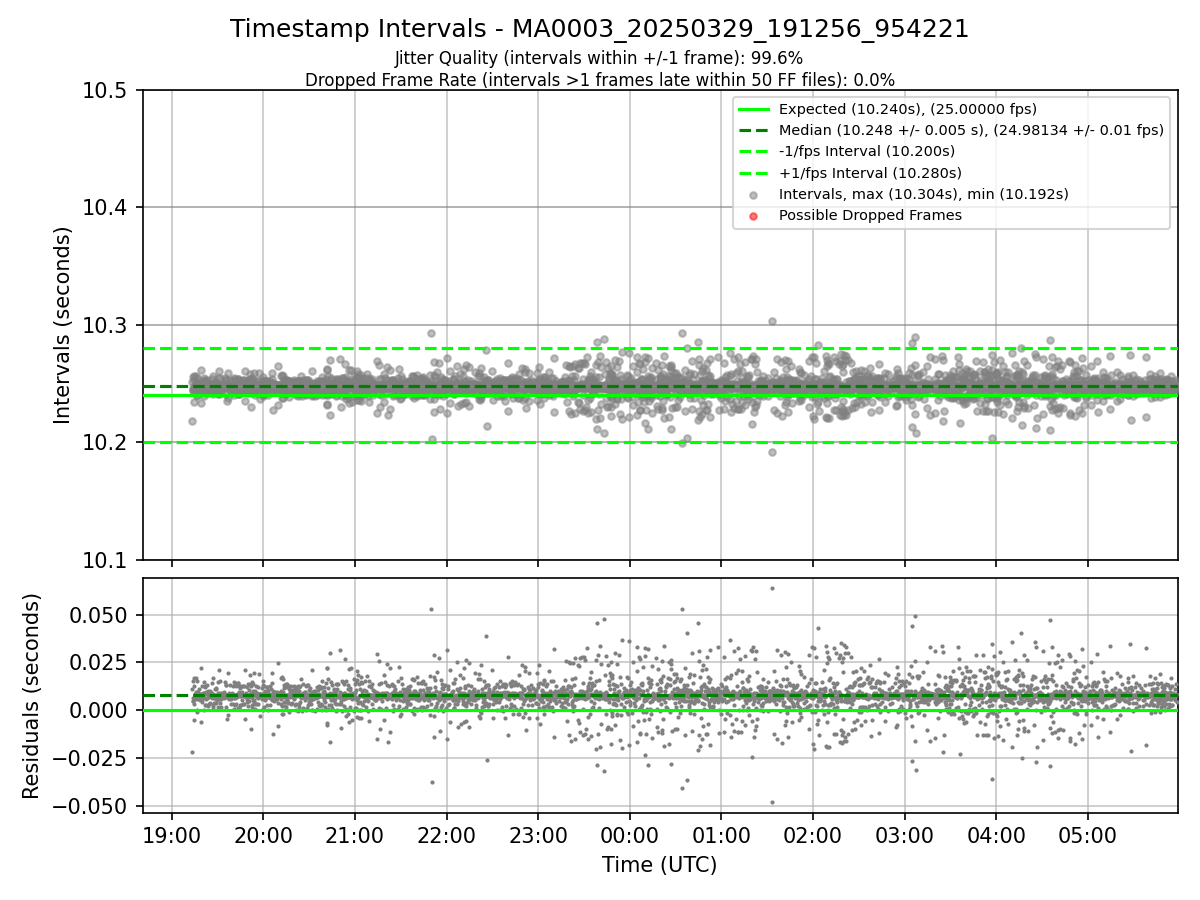Click the 04:00 time tick label

996,835
